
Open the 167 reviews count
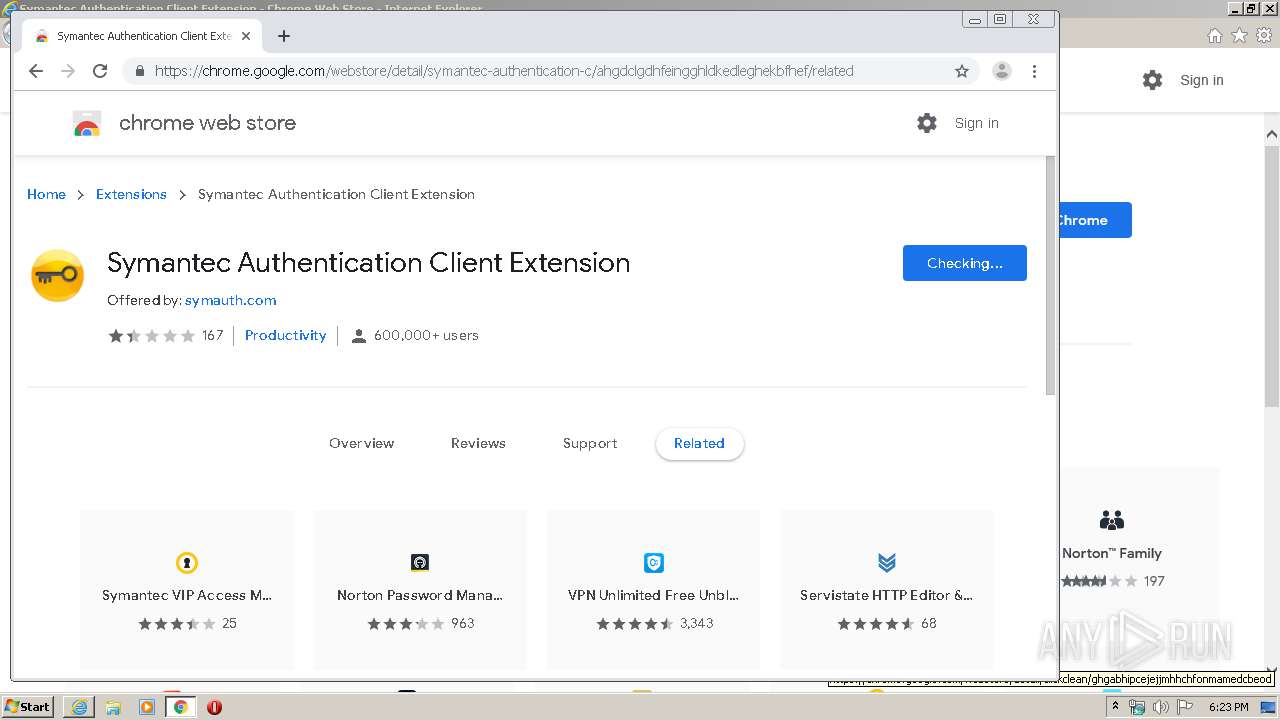coord(212,336)
